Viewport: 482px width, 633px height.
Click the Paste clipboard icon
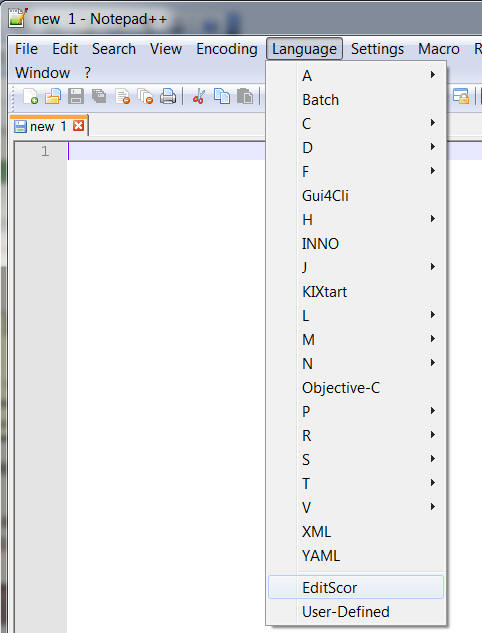point(245,96)
